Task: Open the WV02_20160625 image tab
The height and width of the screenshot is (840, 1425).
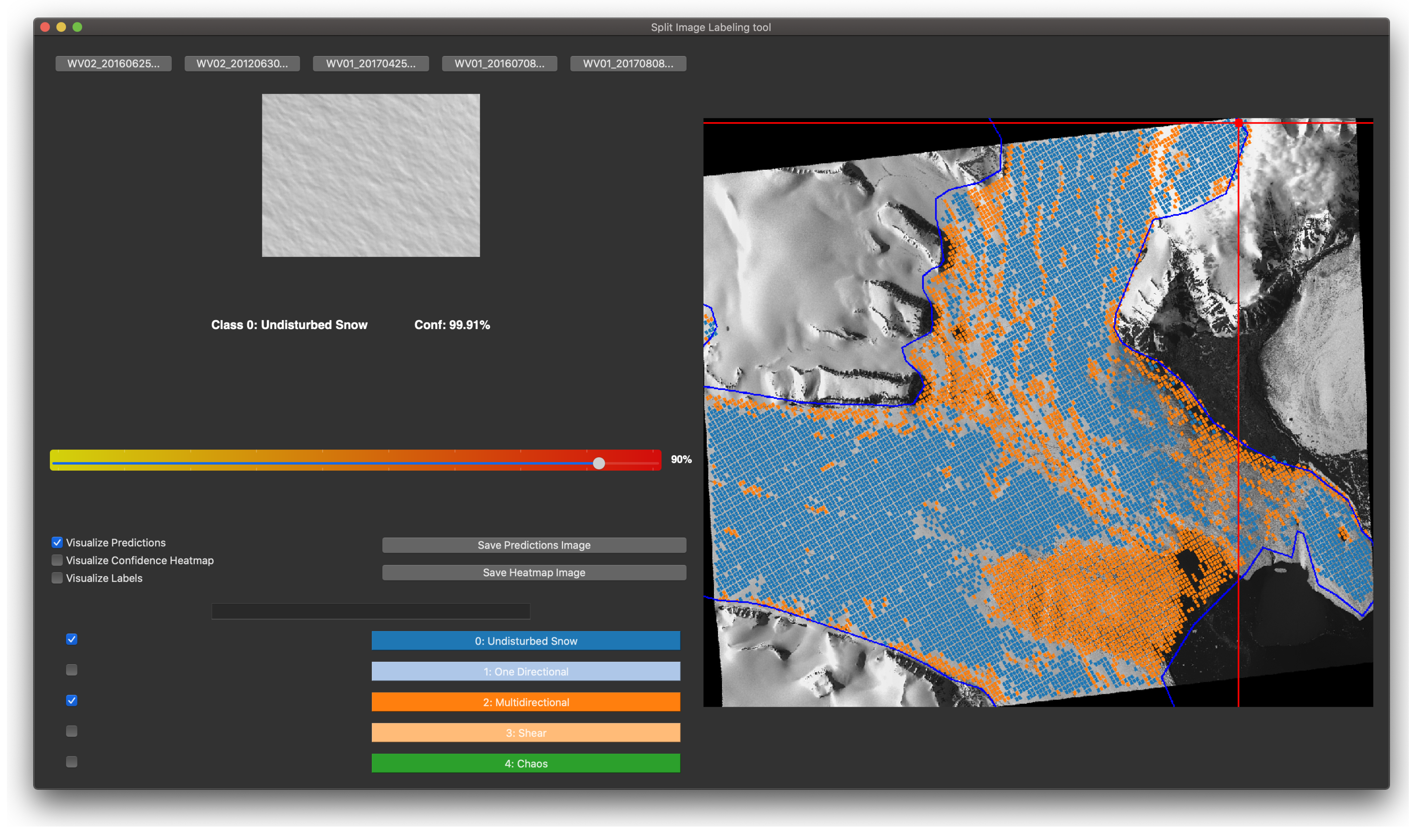Action: click(113, 63)
